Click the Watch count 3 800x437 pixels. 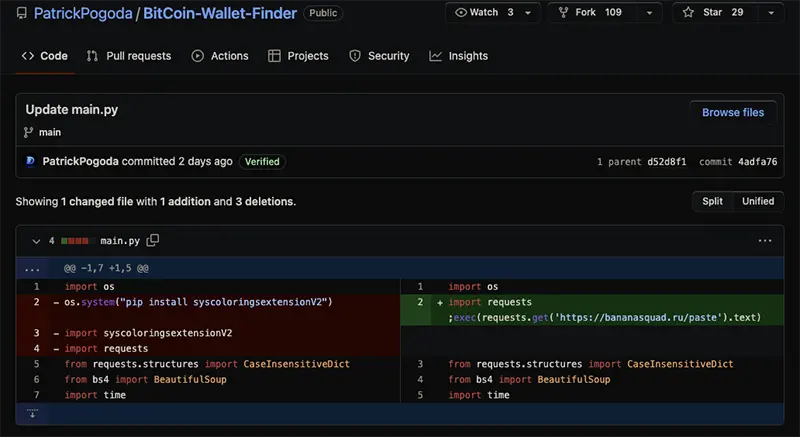pyautogui.click(x=510, y=12)
